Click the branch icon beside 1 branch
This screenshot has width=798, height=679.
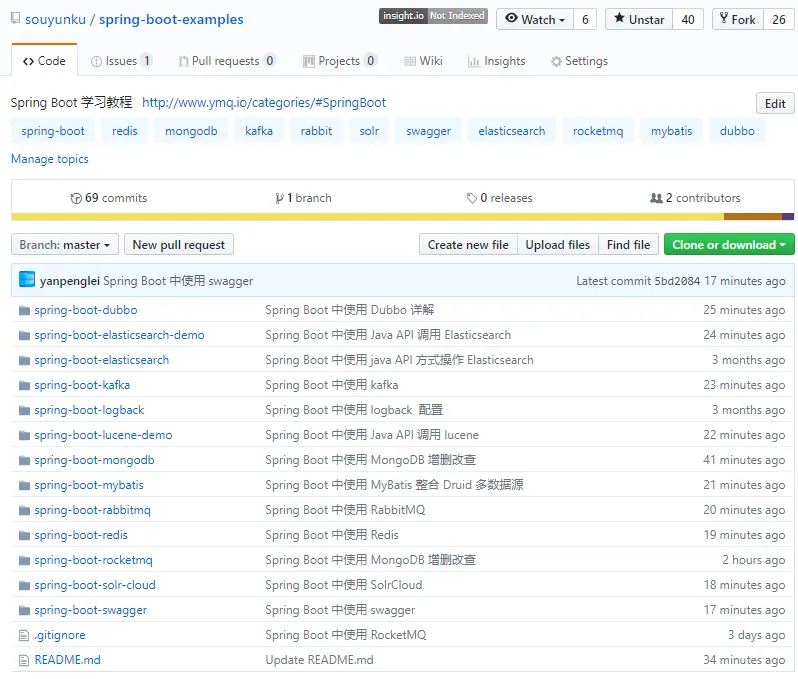(279, 198)
